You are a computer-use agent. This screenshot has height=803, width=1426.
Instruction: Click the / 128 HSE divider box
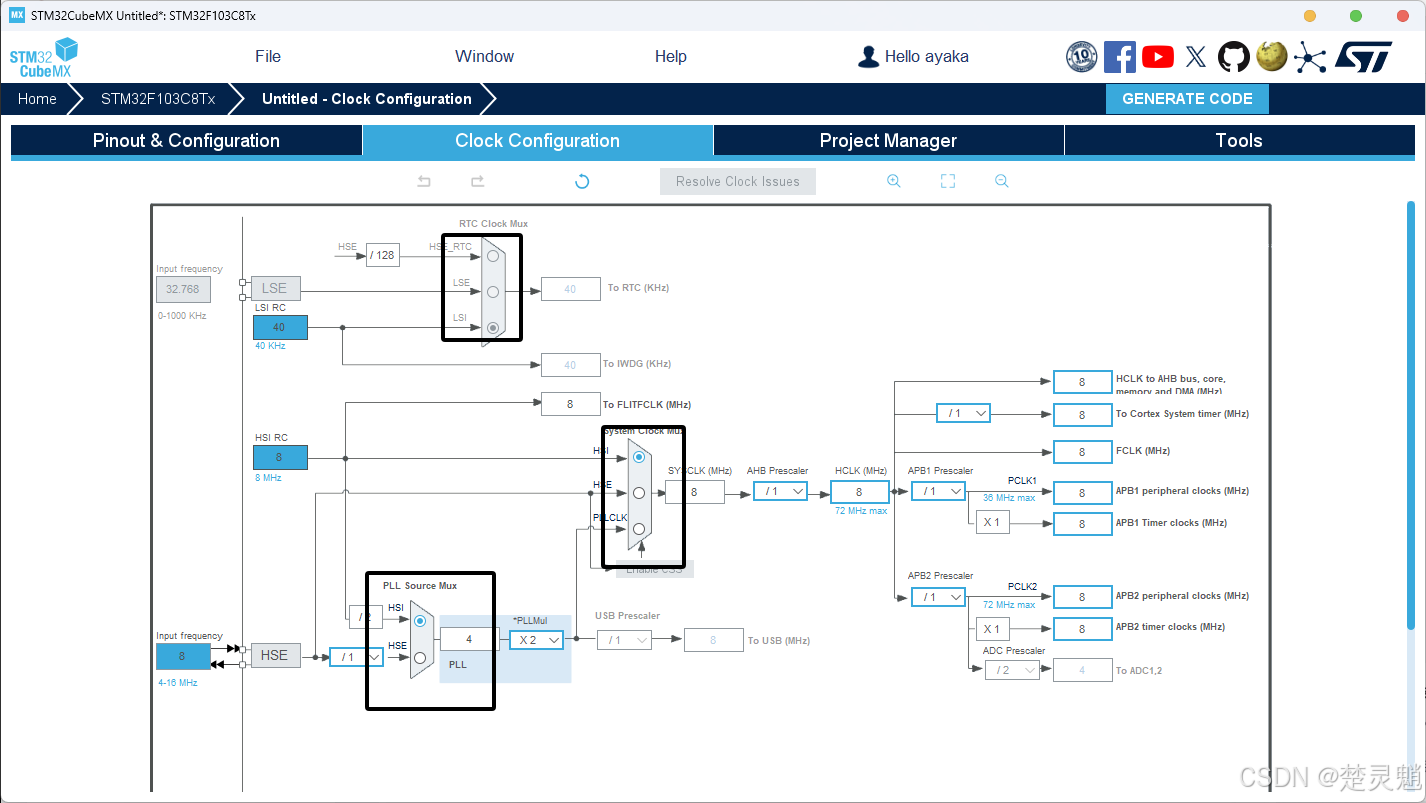[382, 255]
